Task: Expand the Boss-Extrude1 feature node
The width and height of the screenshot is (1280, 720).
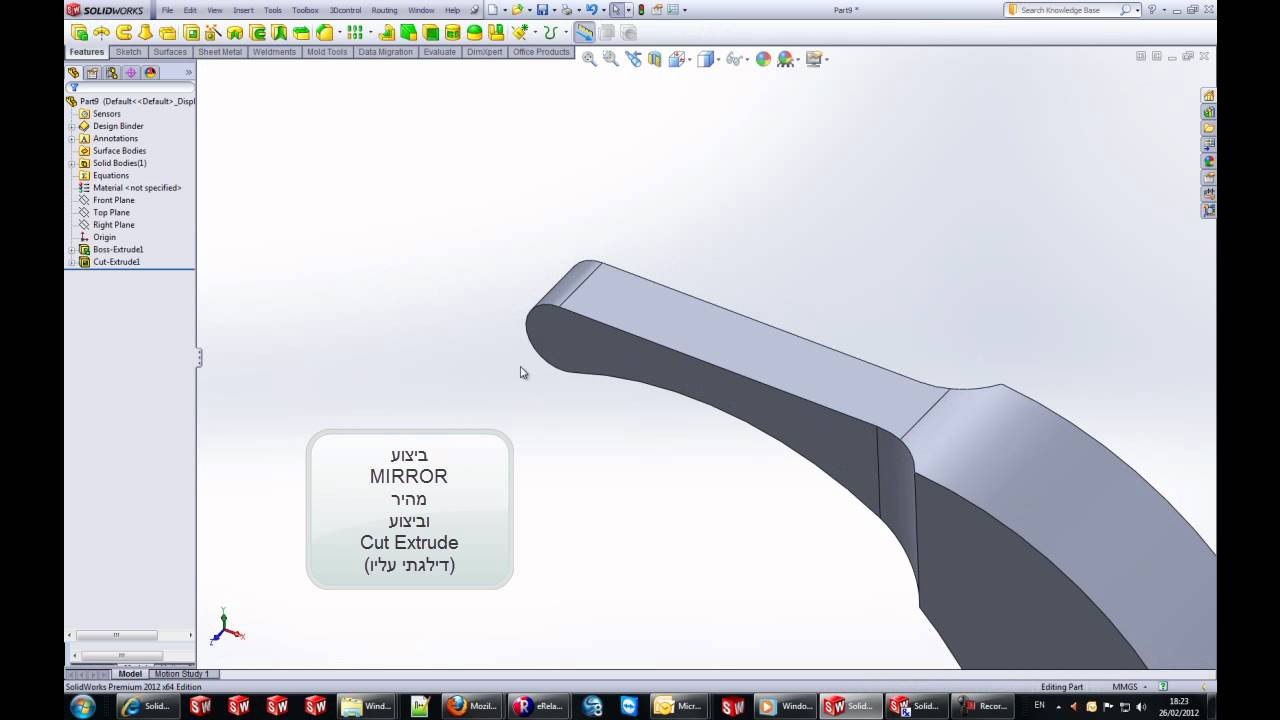Action: coord(72,250)
